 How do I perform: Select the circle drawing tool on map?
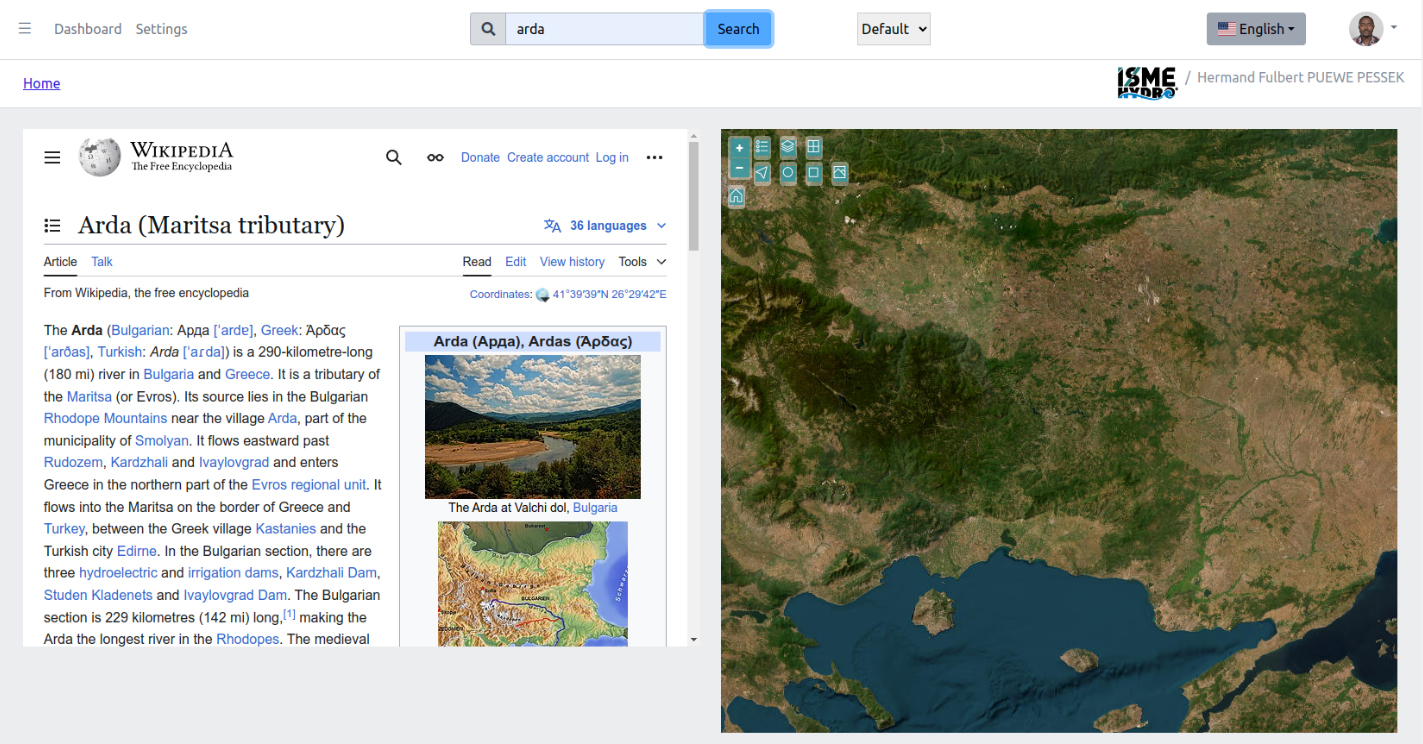(x=788, y=173)
